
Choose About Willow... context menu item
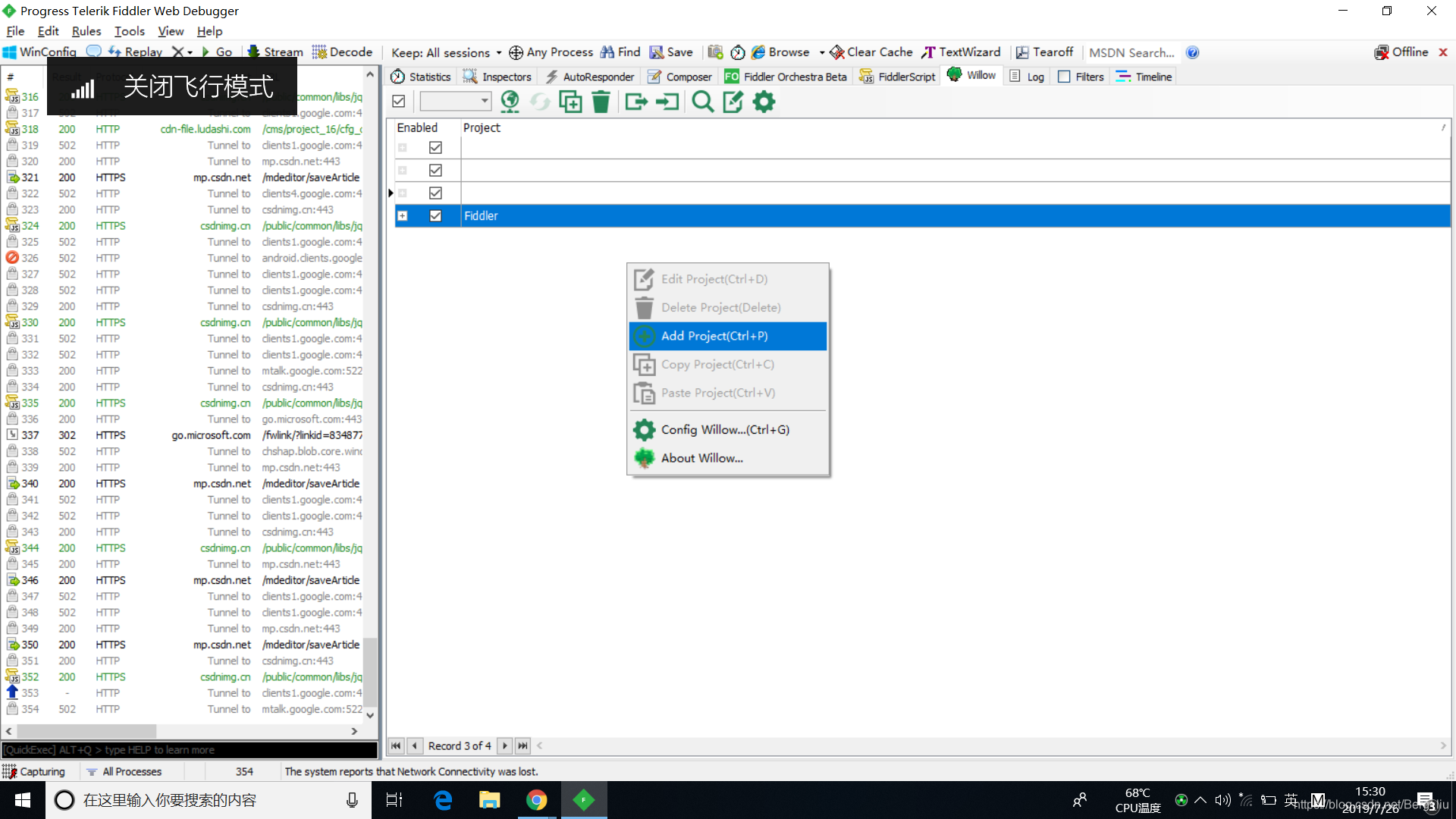pyautogui.click(x=728, y=458)
